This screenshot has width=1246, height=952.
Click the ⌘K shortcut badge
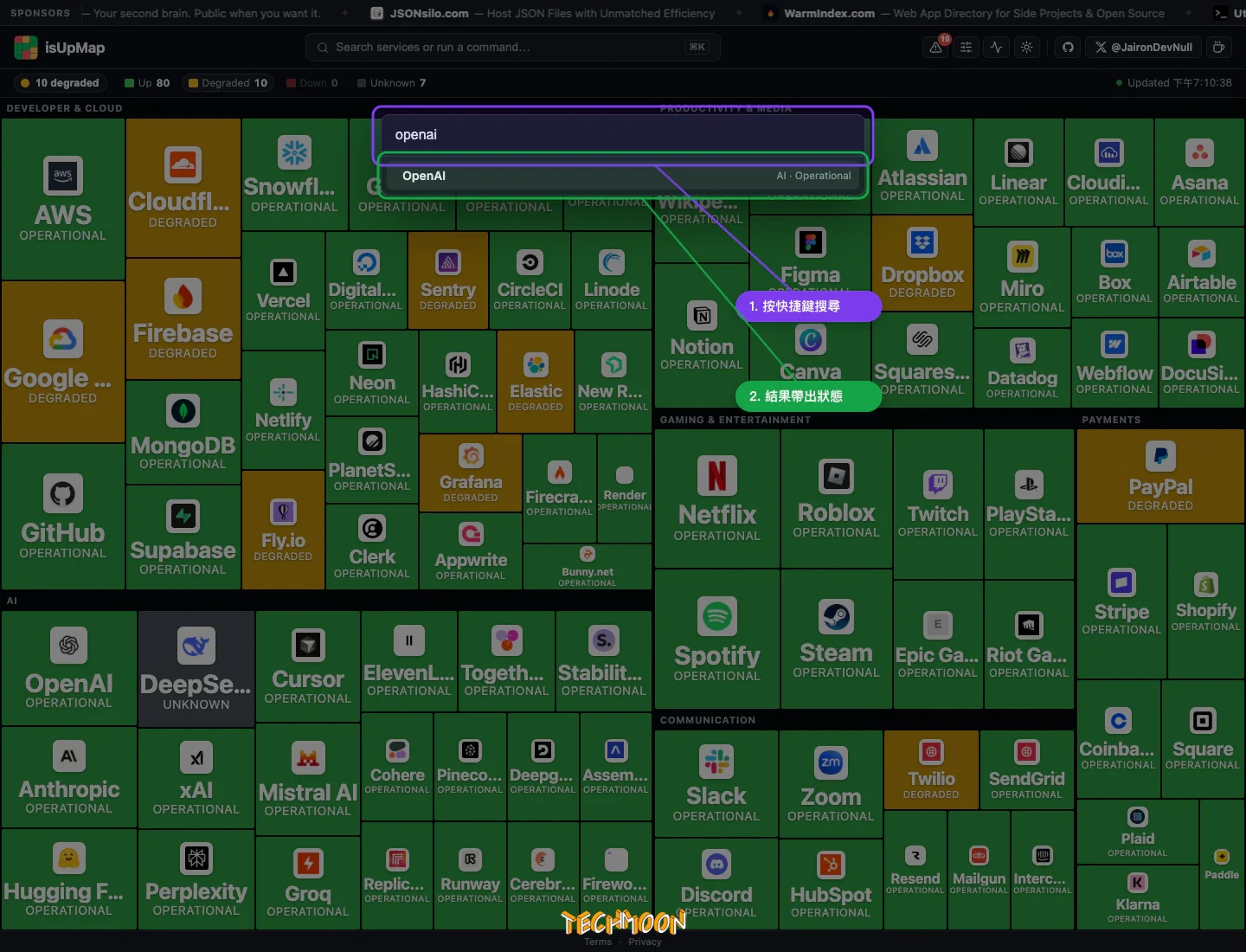[x=697, y=48]
